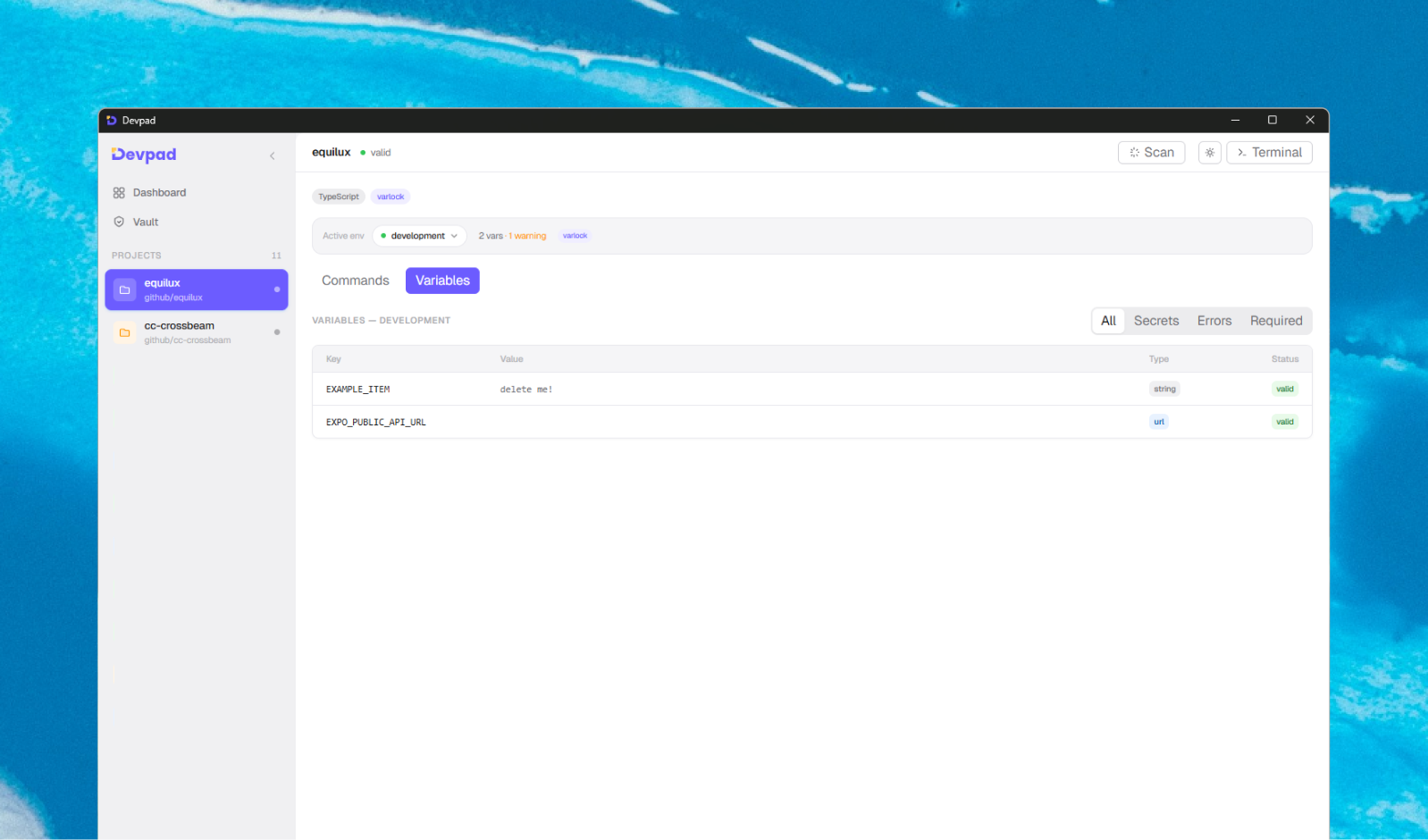Select the equilux project

[x=196, y=290]
